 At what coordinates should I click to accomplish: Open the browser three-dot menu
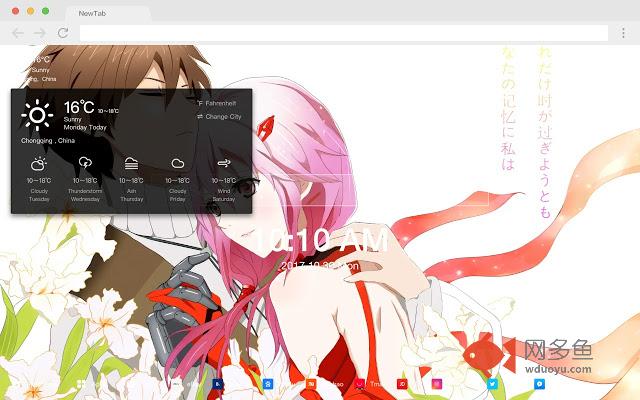point(623,33)
